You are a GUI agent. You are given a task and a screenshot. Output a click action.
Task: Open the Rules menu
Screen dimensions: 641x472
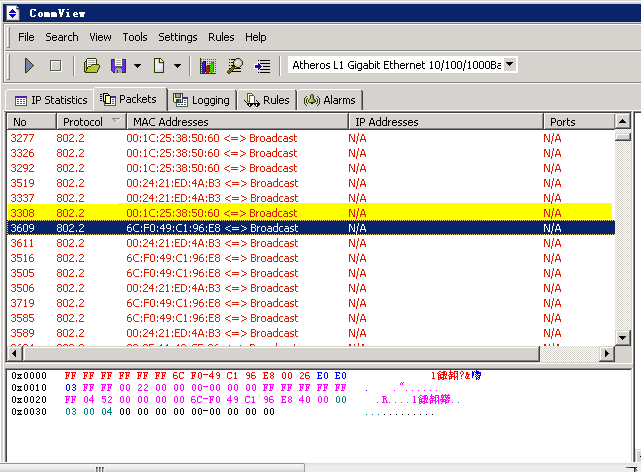coord(221,37)
